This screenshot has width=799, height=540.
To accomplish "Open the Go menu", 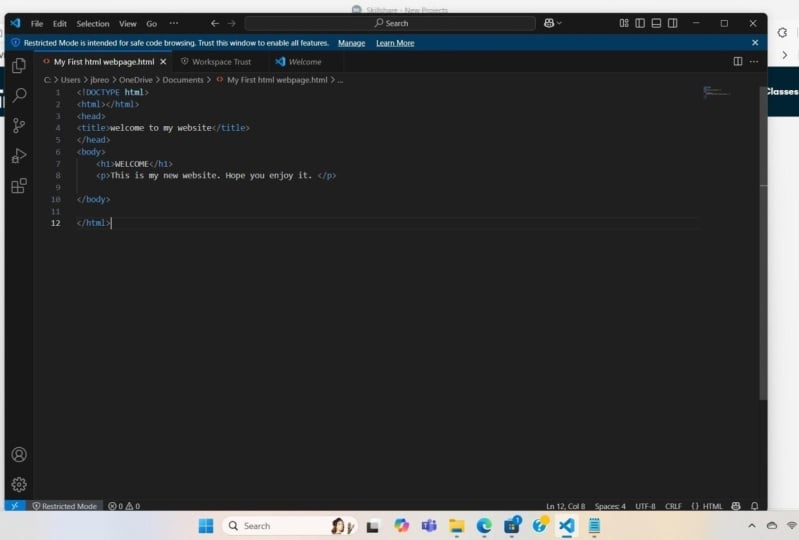I will (x=151, y=23).
